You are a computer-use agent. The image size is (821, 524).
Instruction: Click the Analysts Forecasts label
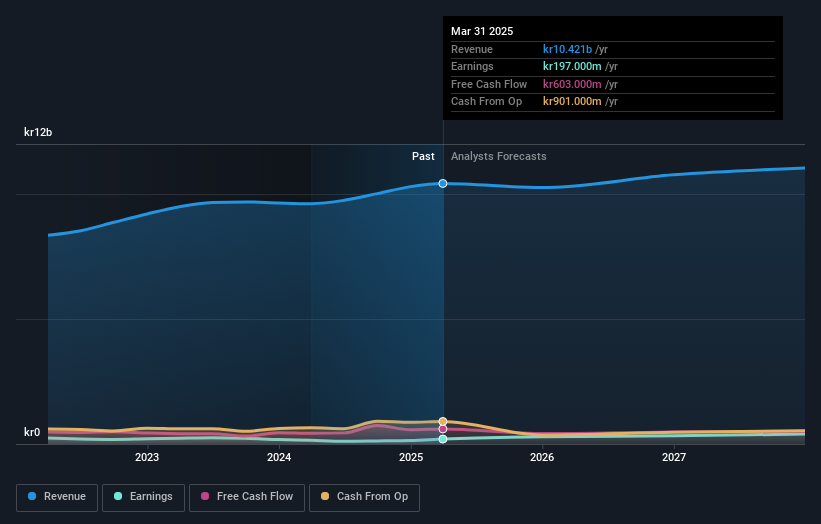coord(498,156)
